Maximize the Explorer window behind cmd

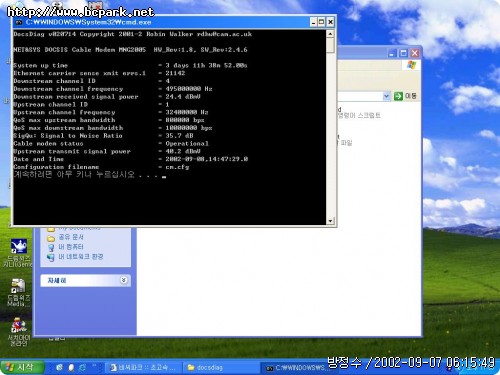(403, 53)
